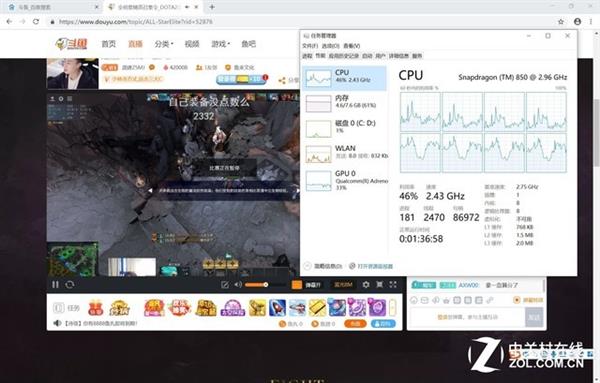The height and width of the screenshot is (383, 600).
Task: Select WLAN in Task Manager performance sidebar
Action: 344,154
